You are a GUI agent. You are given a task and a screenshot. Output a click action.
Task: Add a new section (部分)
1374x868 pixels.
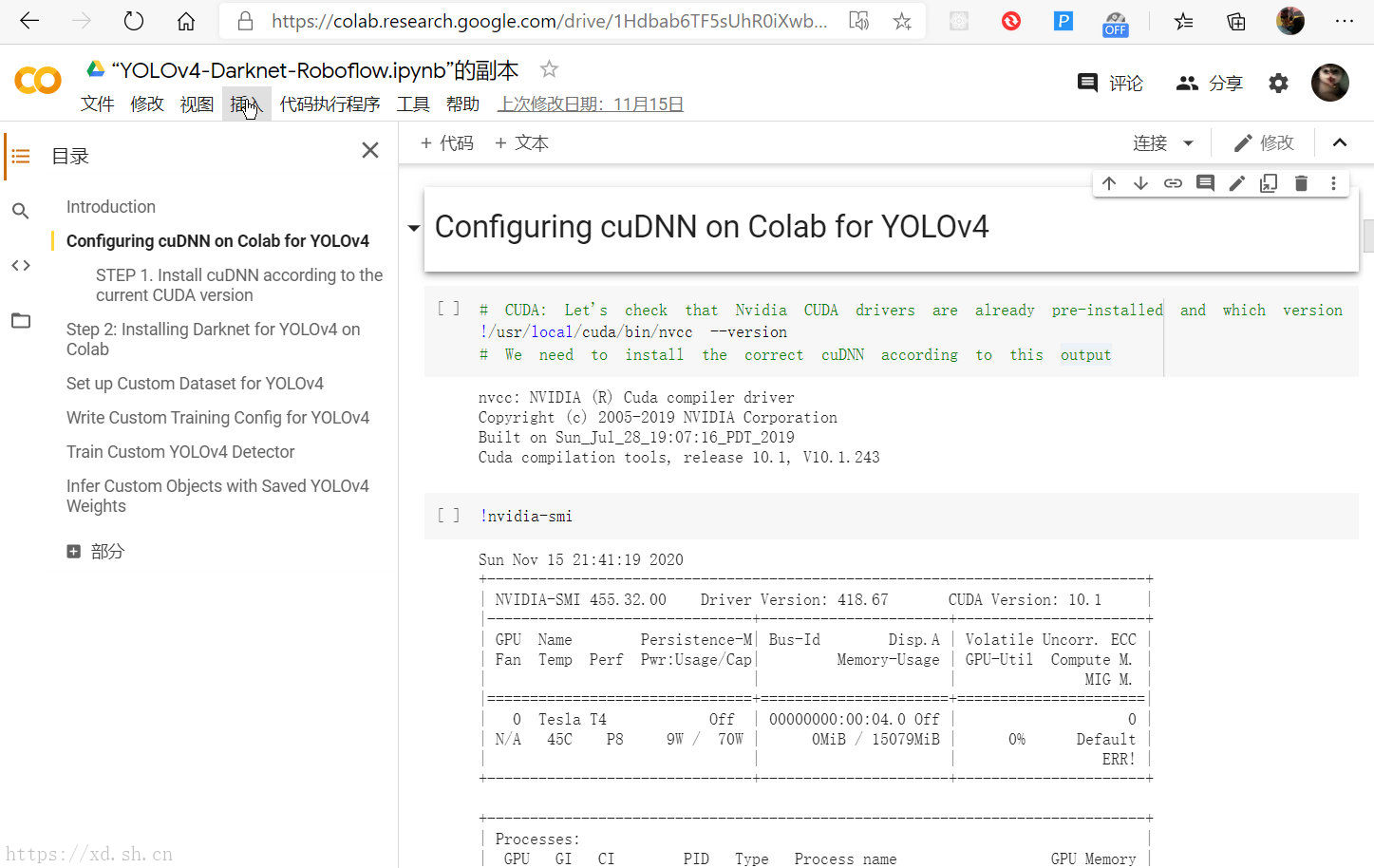click(96, 551)
